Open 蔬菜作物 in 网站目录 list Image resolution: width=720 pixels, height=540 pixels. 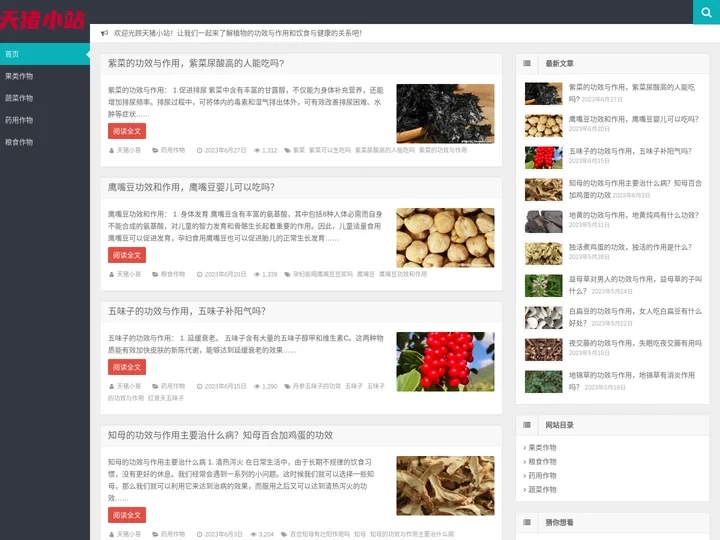coord(542,489)
